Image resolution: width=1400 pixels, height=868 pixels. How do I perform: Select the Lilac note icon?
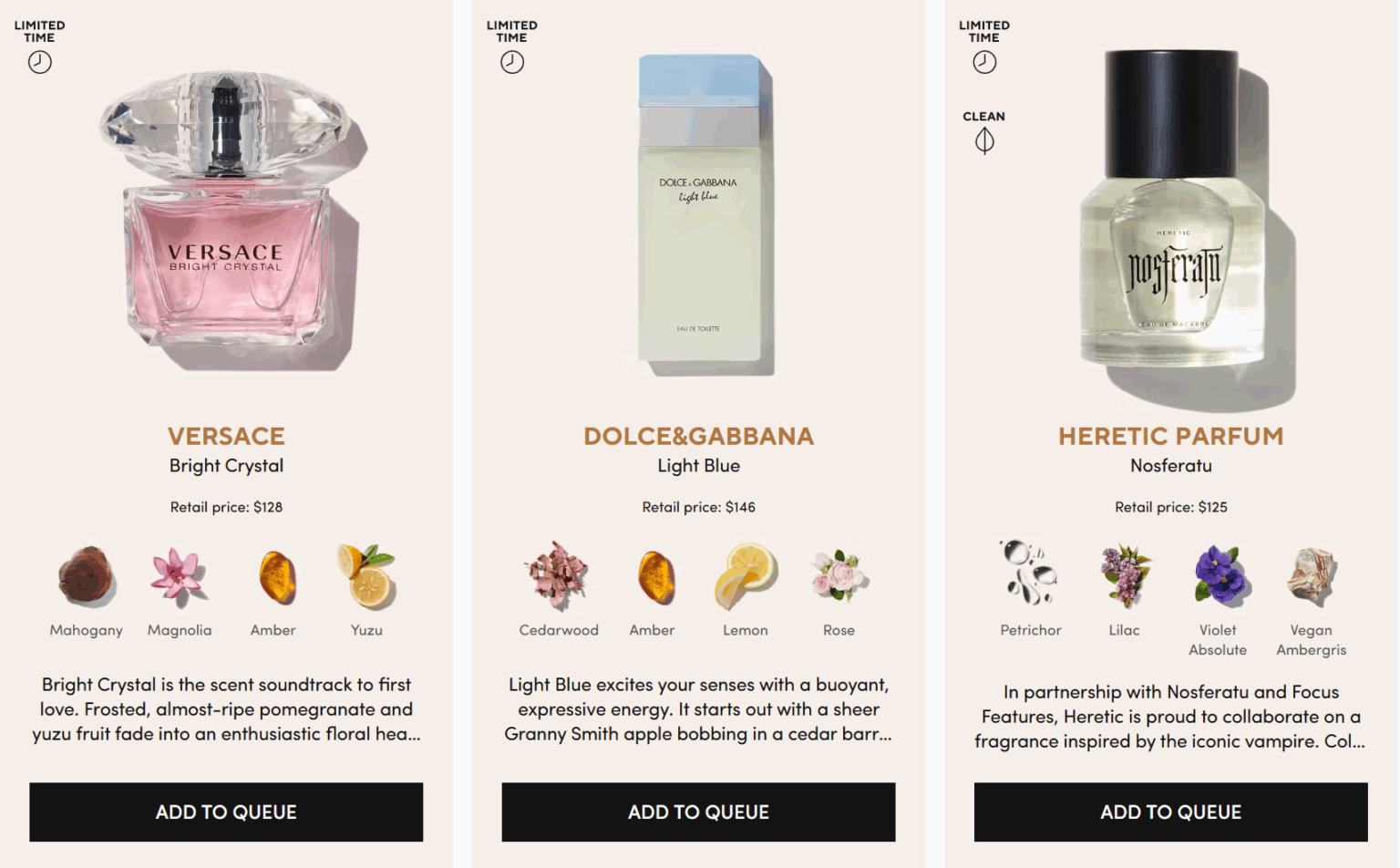1125,576
